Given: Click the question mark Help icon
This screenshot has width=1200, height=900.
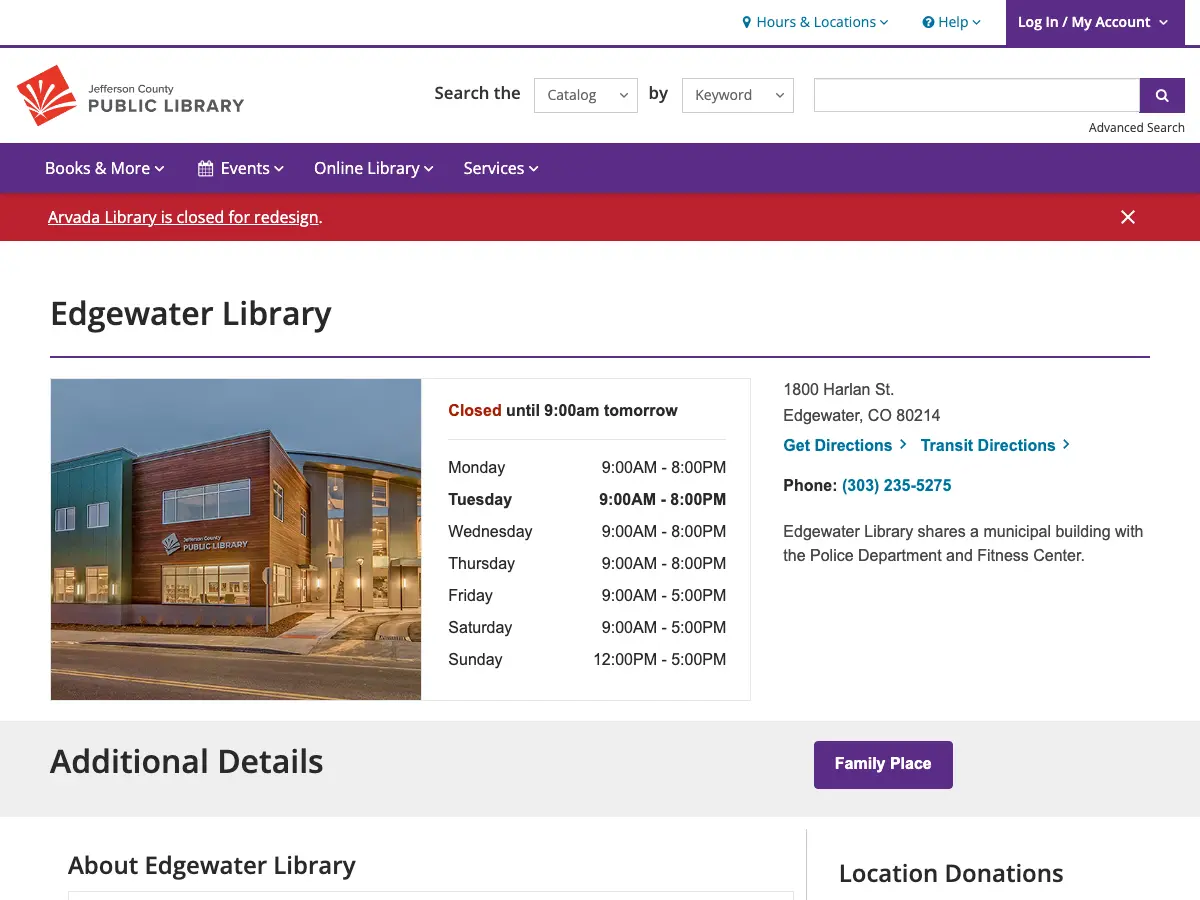Looking at the screenshot, I should [928, 22].
